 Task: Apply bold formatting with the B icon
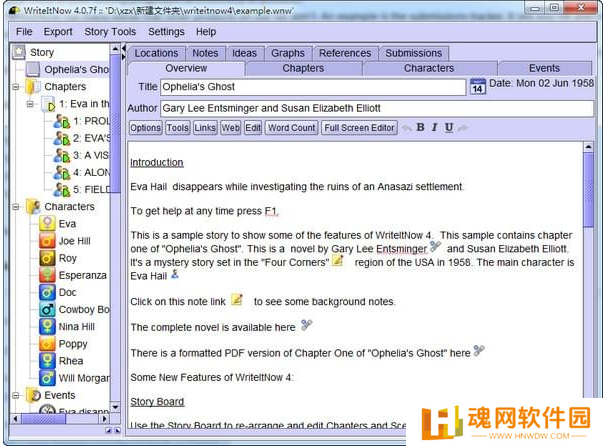[420, 127]
